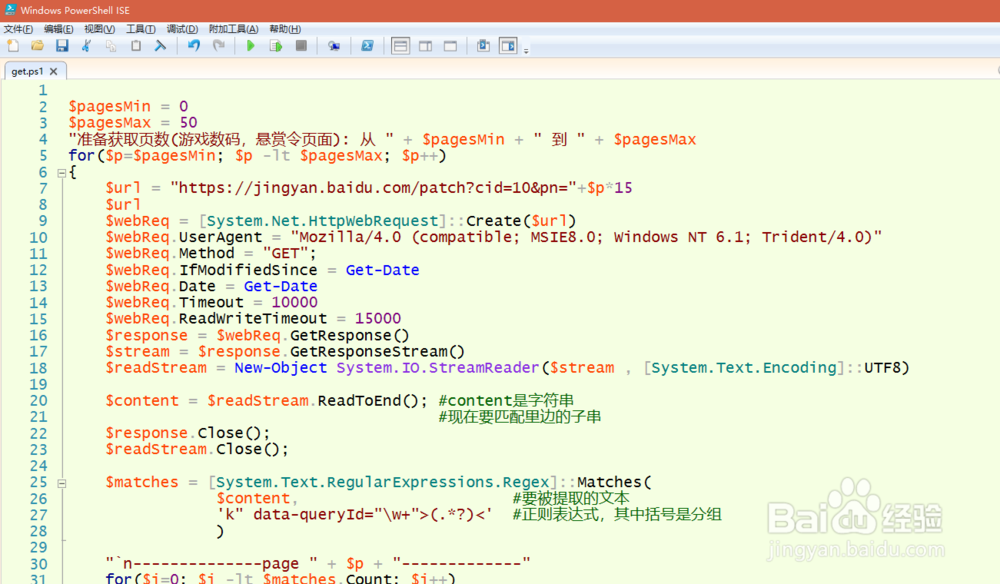
Task: Cut selection using the scissors icon
Action: pos(87,46)
